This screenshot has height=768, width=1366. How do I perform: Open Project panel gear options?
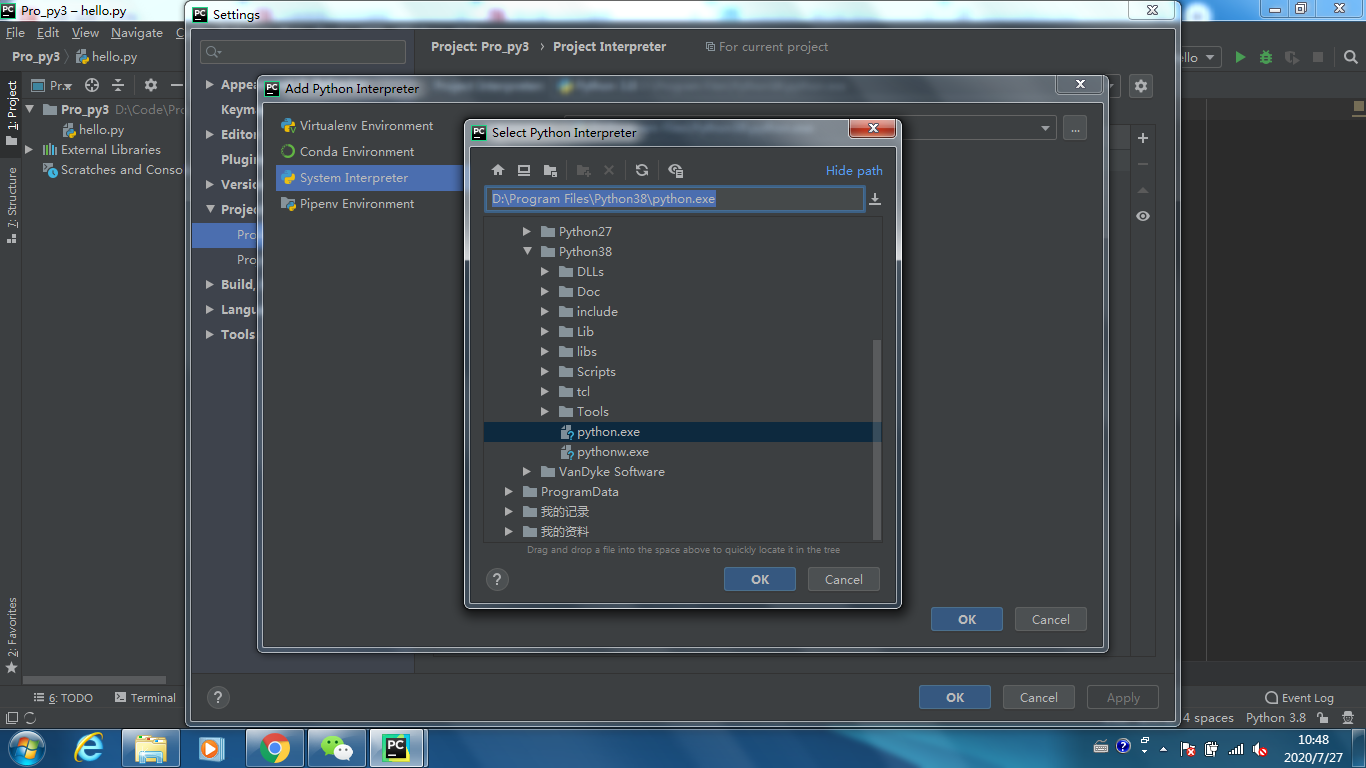pos(151,85)
